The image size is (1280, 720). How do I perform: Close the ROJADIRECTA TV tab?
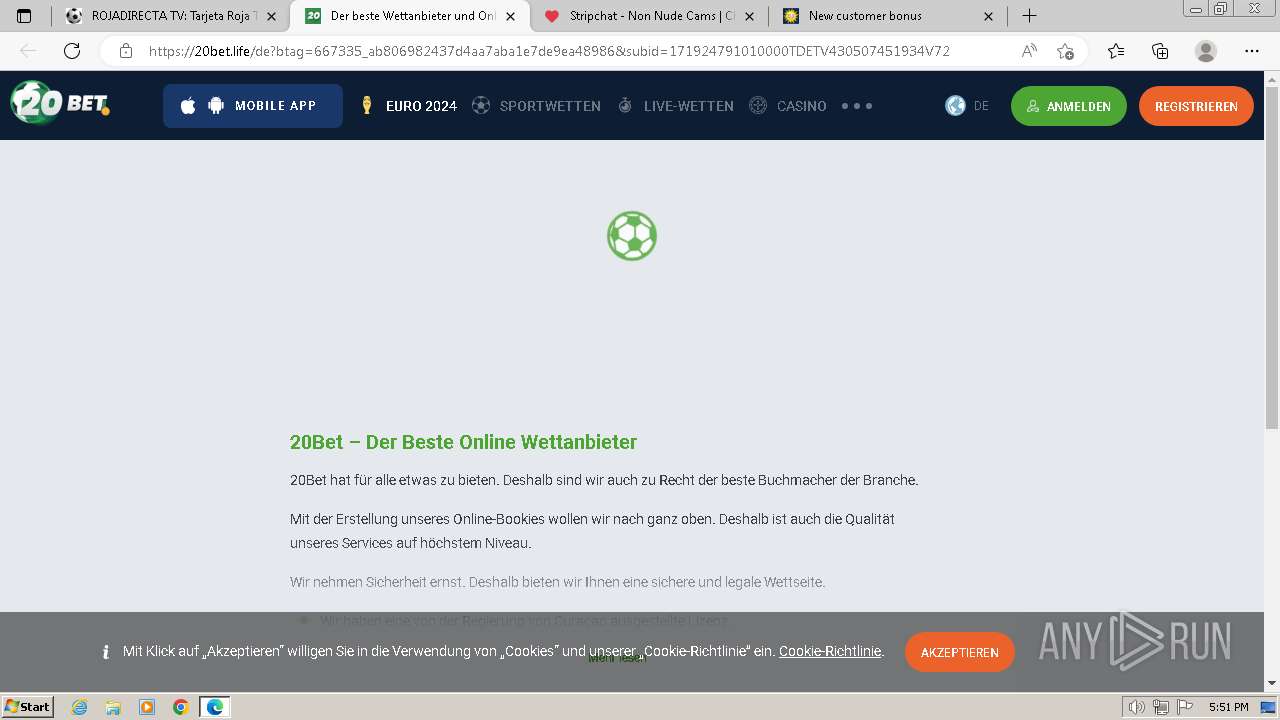pyautogui.click(x=271, y=16)
